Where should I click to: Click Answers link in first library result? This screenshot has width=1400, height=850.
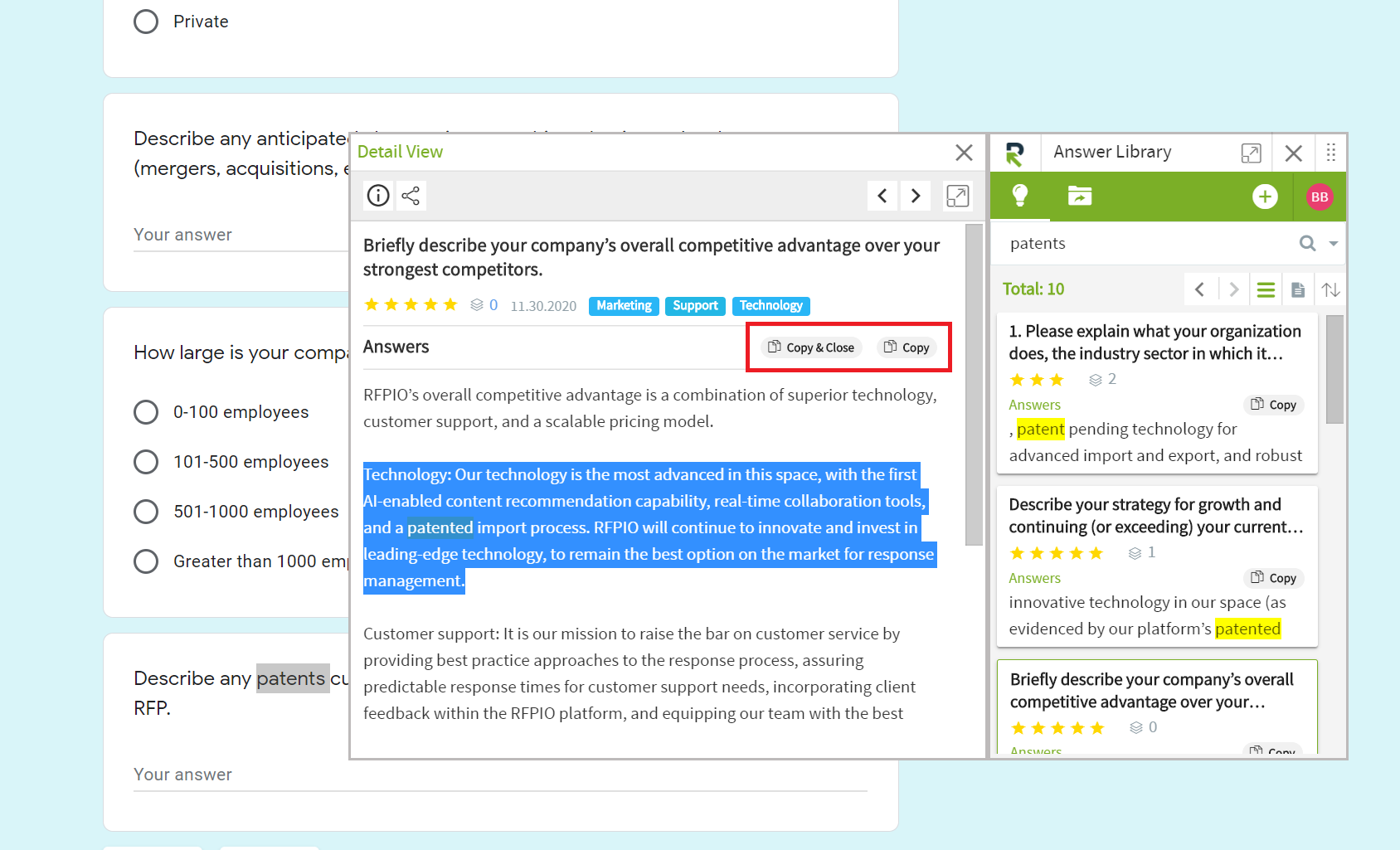click(x=1034, y=405)
